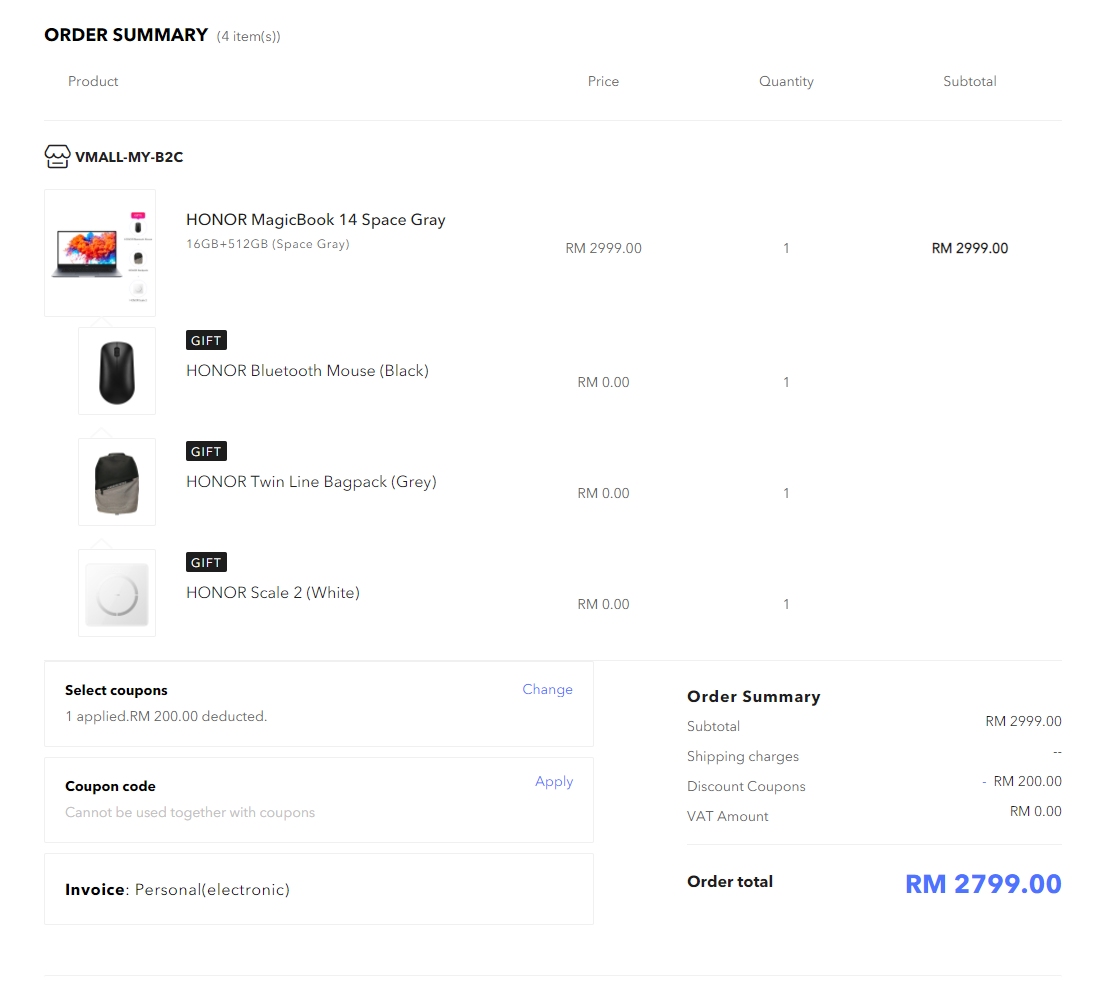
Task: Click the RM 2799.00 order total
Action: (x=982, y=884)
